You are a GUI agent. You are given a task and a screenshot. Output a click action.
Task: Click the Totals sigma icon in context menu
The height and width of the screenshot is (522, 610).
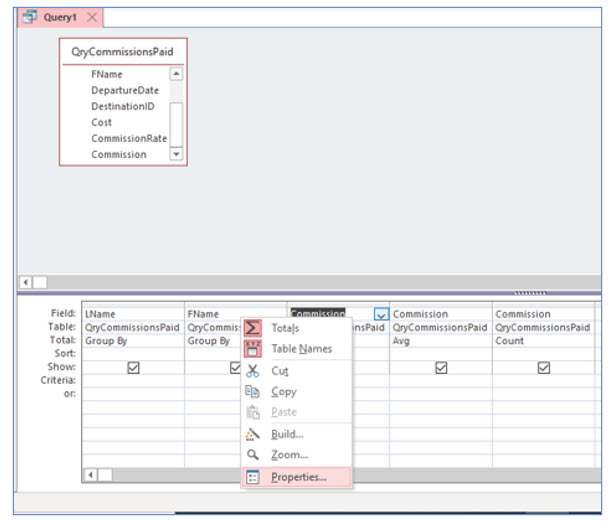click(252, 328)
